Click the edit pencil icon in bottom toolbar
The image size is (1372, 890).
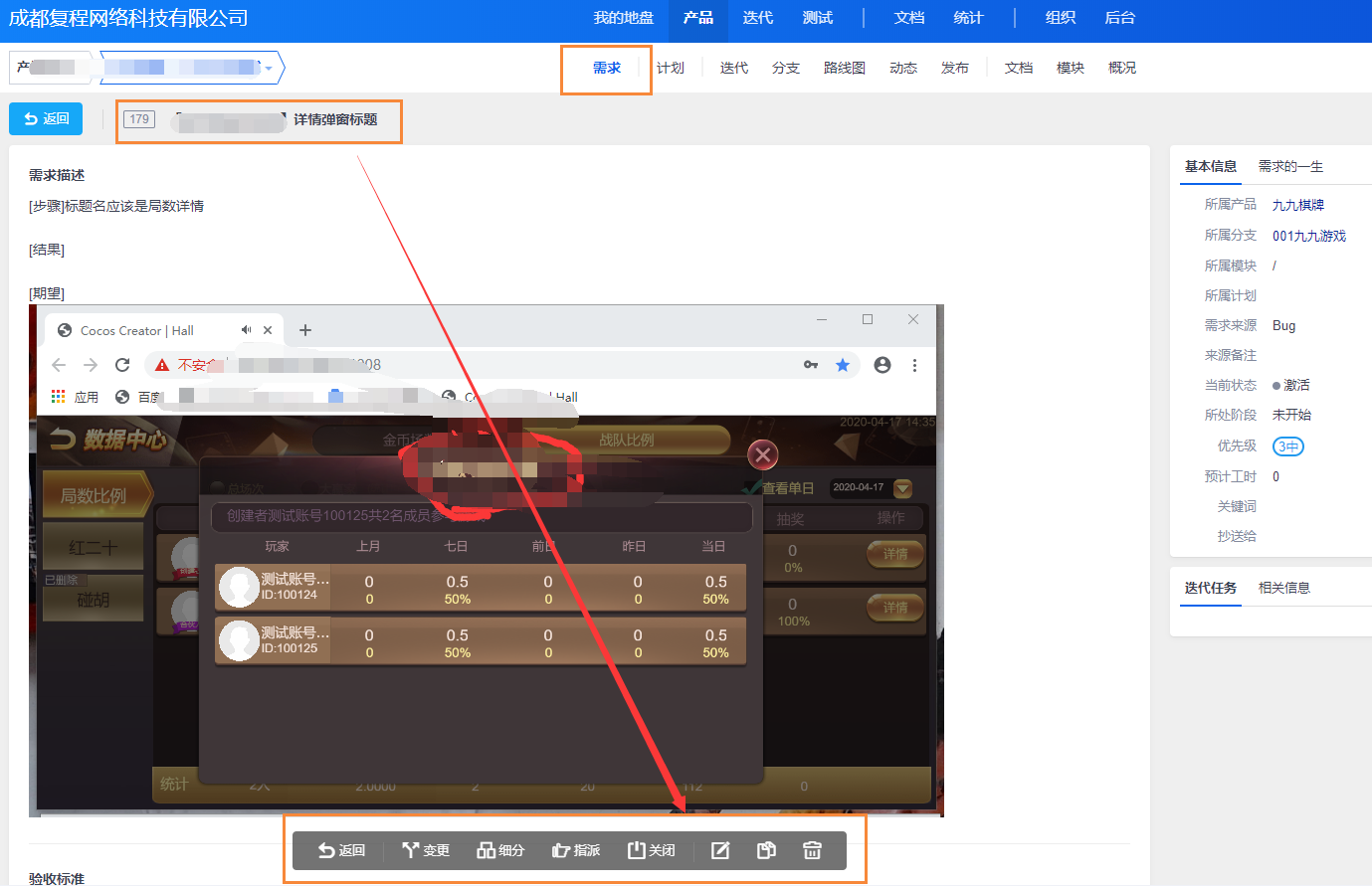(720, 850)
